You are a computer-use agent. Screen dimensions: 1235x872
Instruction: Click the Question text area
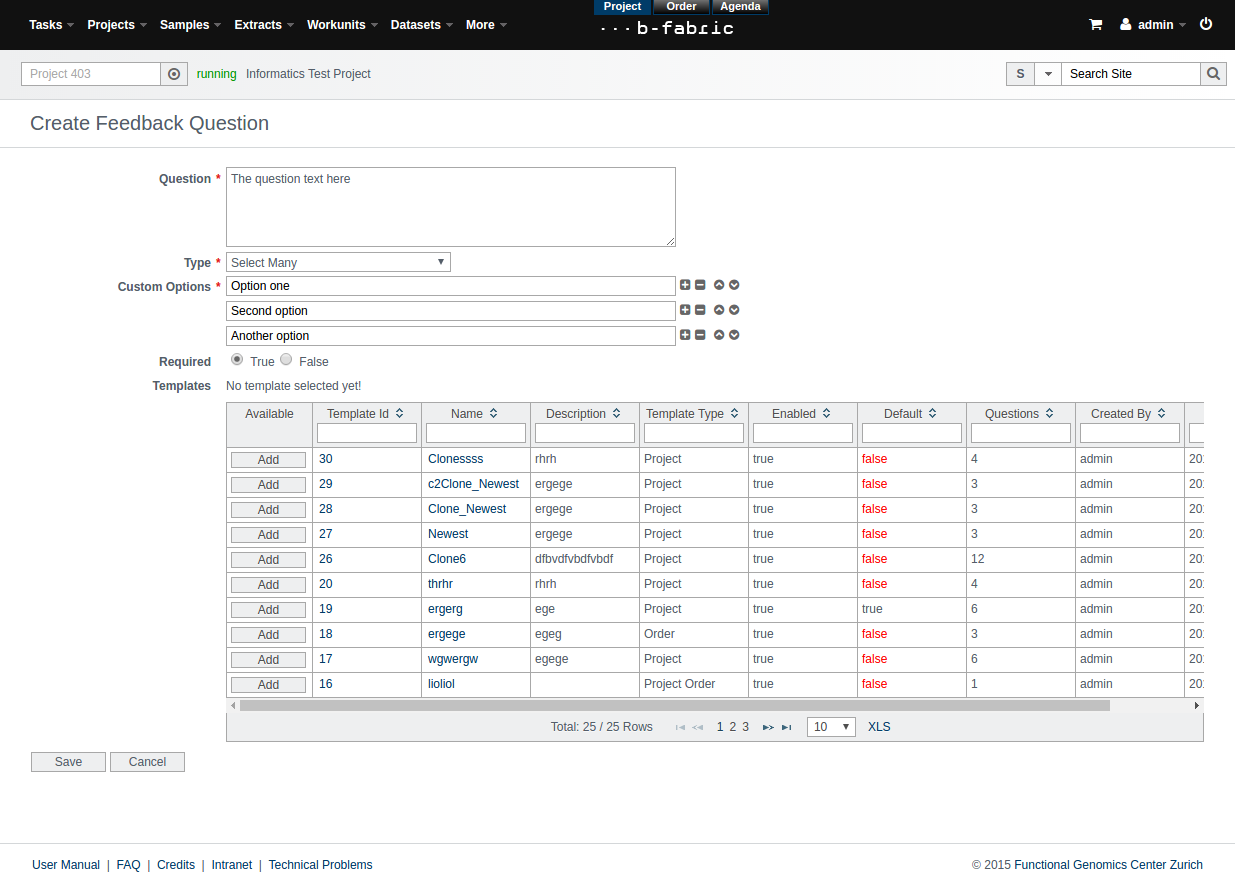[450, 207]
